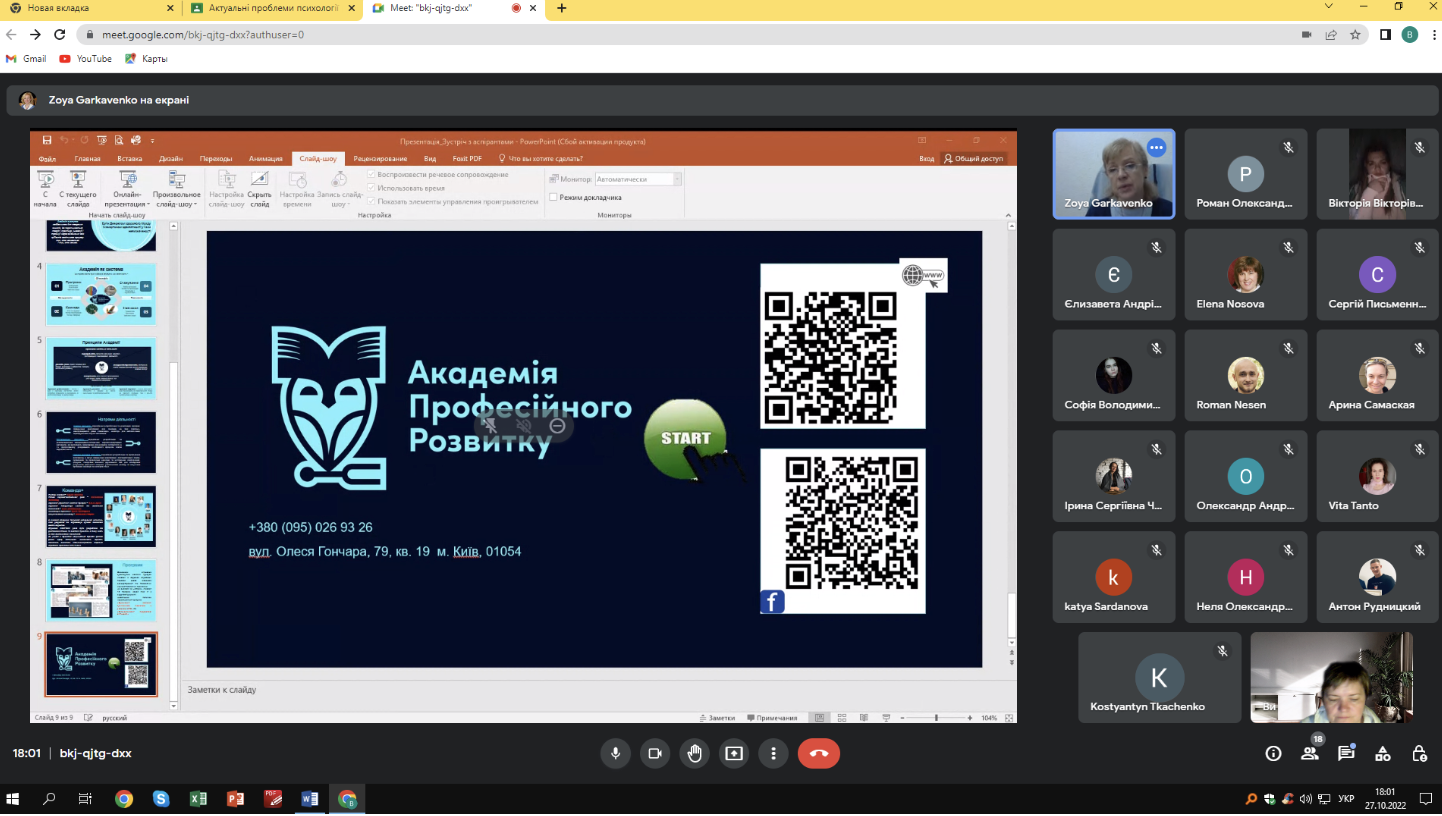
Task: Switch to the Рецензирование ribbon tab
Action: [380, 158]
